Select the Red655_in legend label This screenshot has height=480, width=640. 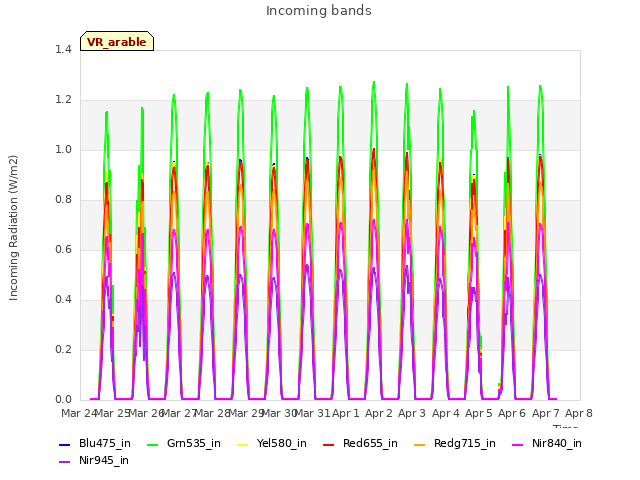(370, 444)
